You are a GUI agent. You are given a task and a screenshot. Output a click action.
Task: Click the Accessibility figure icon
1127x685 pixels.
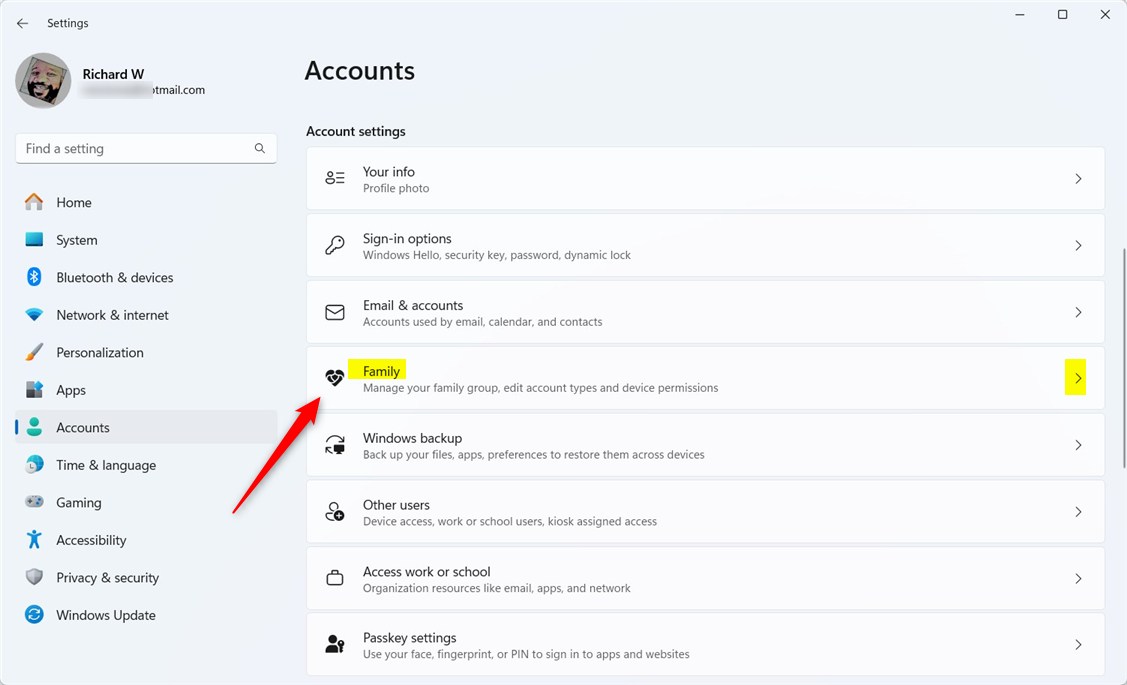[x=34, y=540]
